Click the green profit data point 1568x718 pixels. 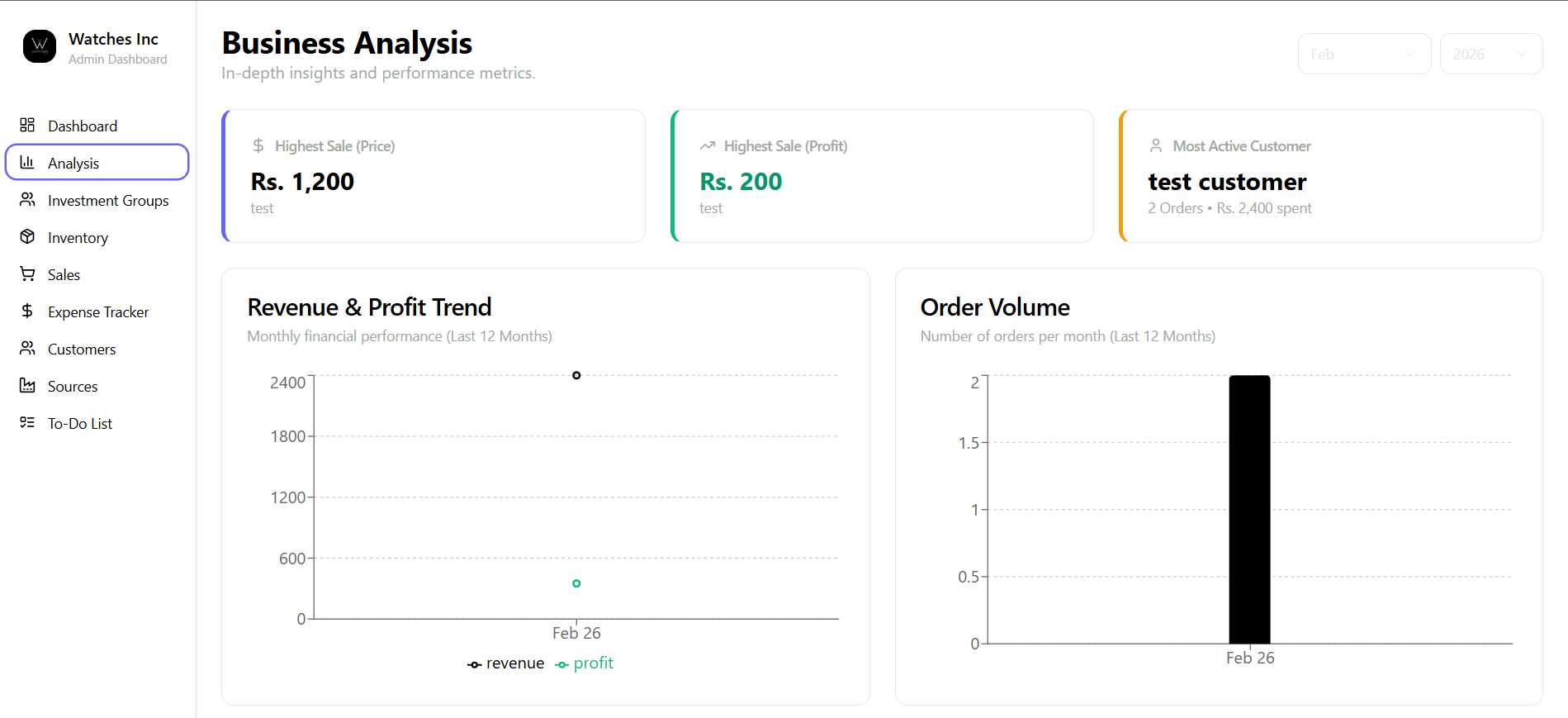click(x=576, y=583)
